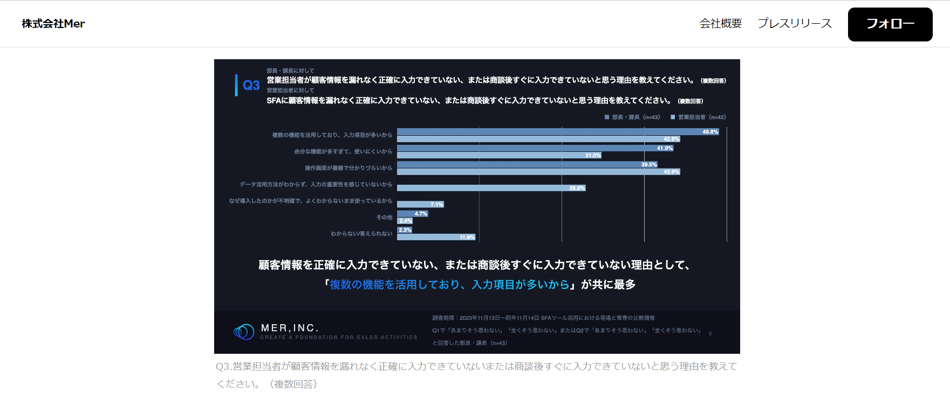This screenshot has width=950, height=399.
Task: Click the 部長・課長 legend swatch
Action: point(606,116)
